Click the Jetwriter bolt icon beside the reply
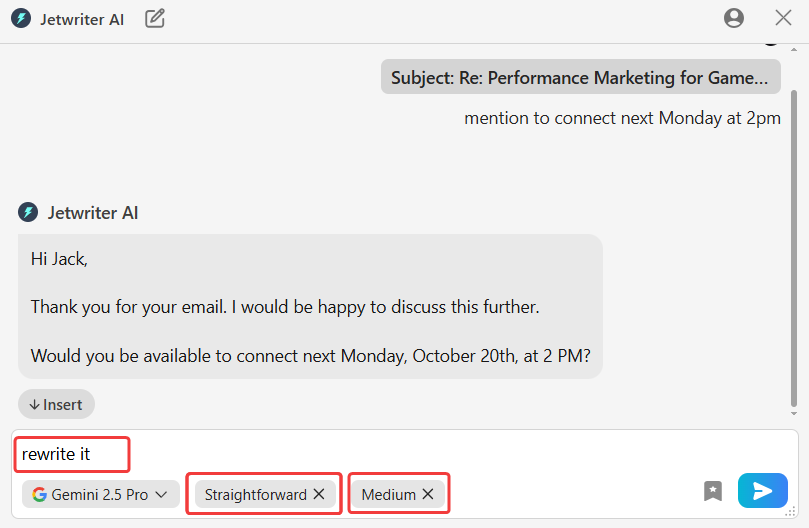Viewport: 809px width, 528px height. [27, 212]
